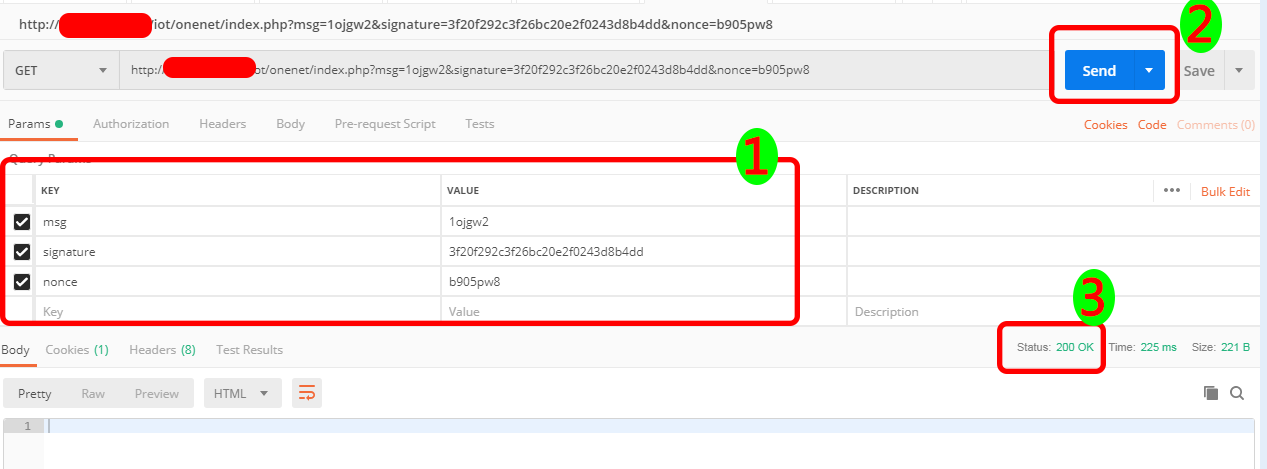Click the msg key cell
The width and height of the screenshot is (1267, 469).
tap(238, 222)
